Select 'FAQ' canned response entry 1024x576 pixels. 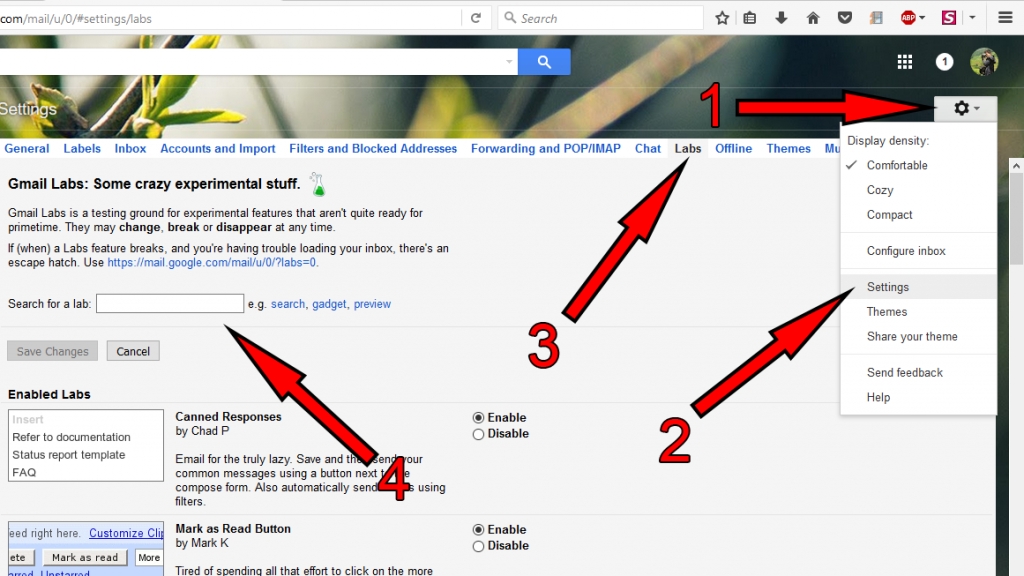24,472
